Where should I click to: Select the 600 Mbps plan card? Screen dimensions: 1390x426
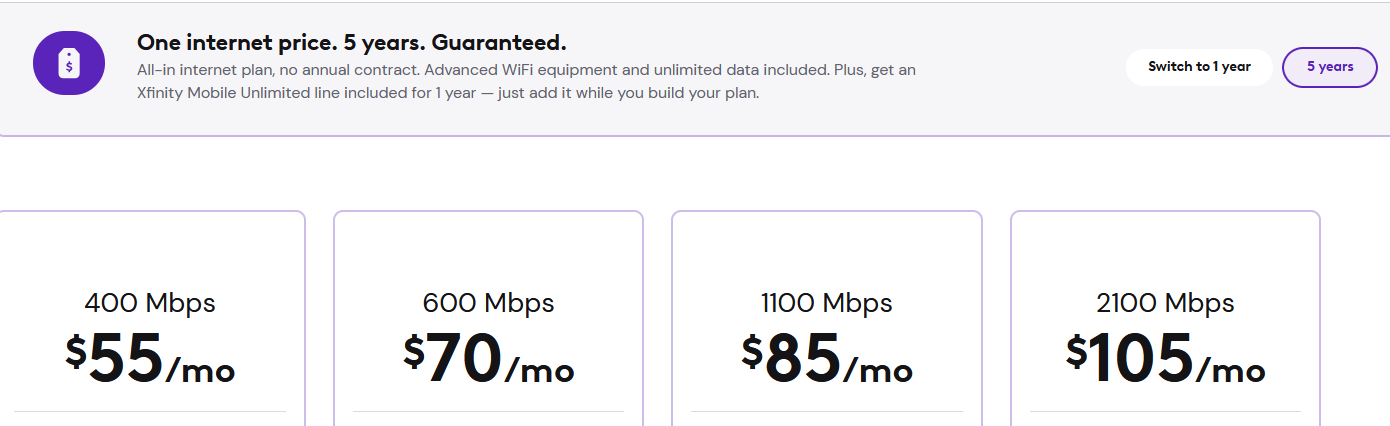(x=488, y=318)
